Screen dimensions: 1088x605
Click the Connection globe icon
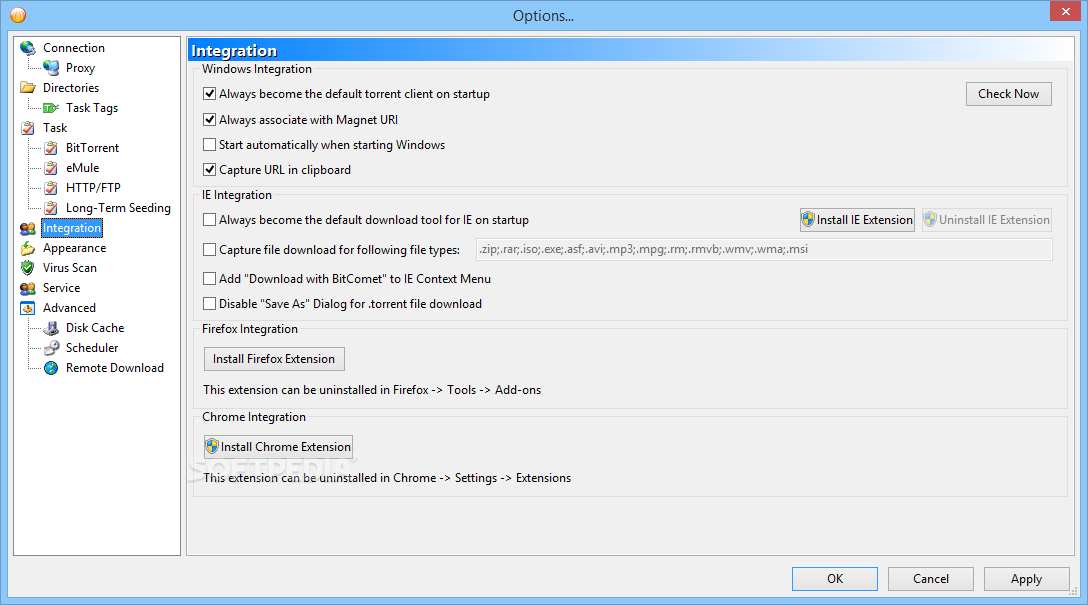[28, 48]
